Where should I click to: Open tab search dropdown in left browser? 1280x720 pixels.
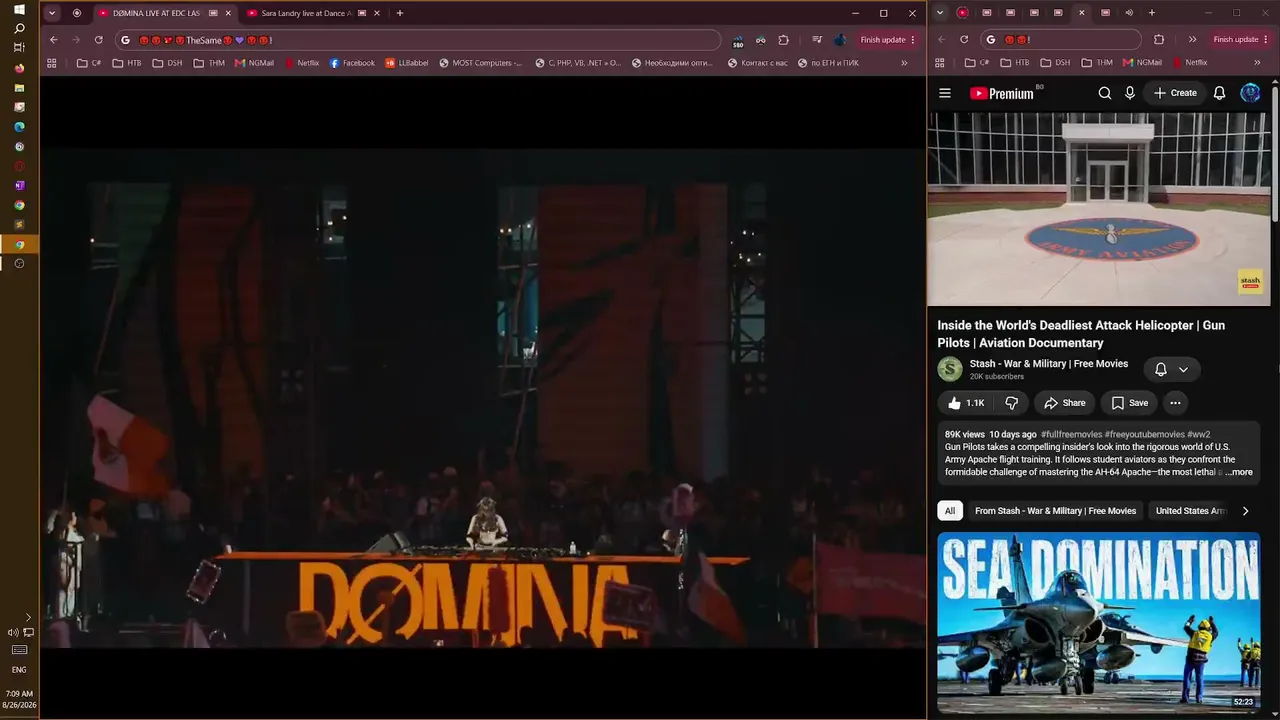[x=52, y=13]
